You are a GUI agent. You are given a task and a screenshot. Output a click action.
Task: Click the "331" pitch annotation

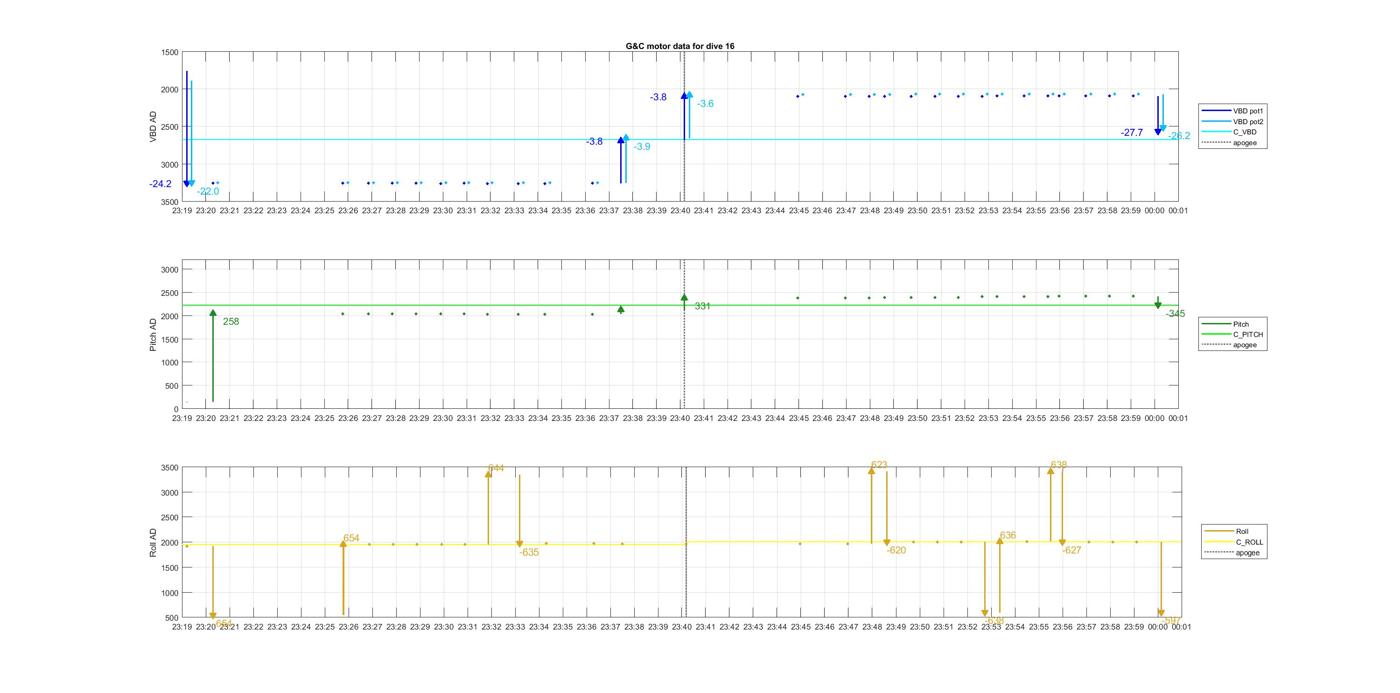pos(703,306)
